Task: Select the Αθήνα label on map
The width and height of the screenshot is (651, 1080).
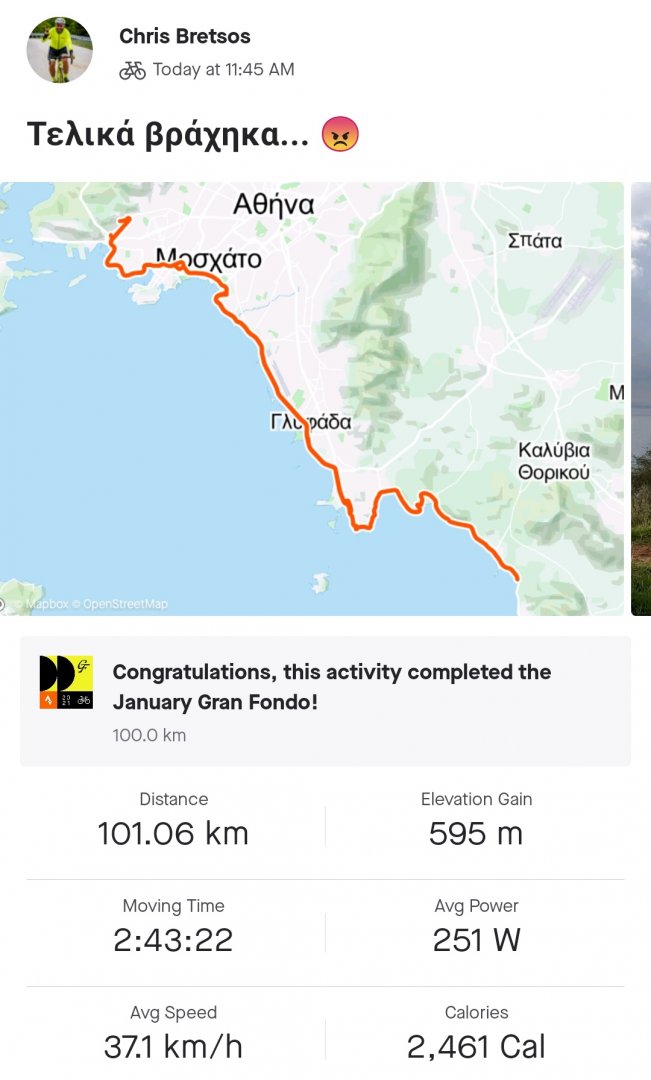Action: tap(273, 205)
